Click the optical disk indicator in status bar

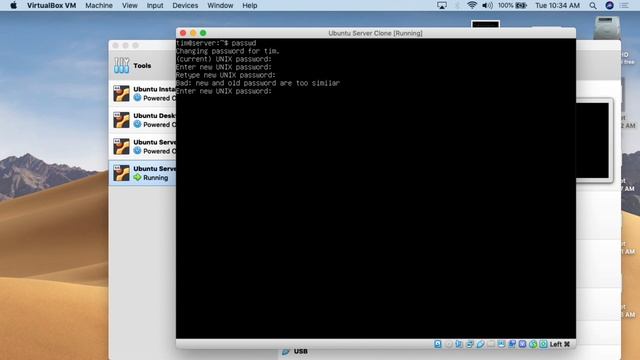tap(449, 344)
